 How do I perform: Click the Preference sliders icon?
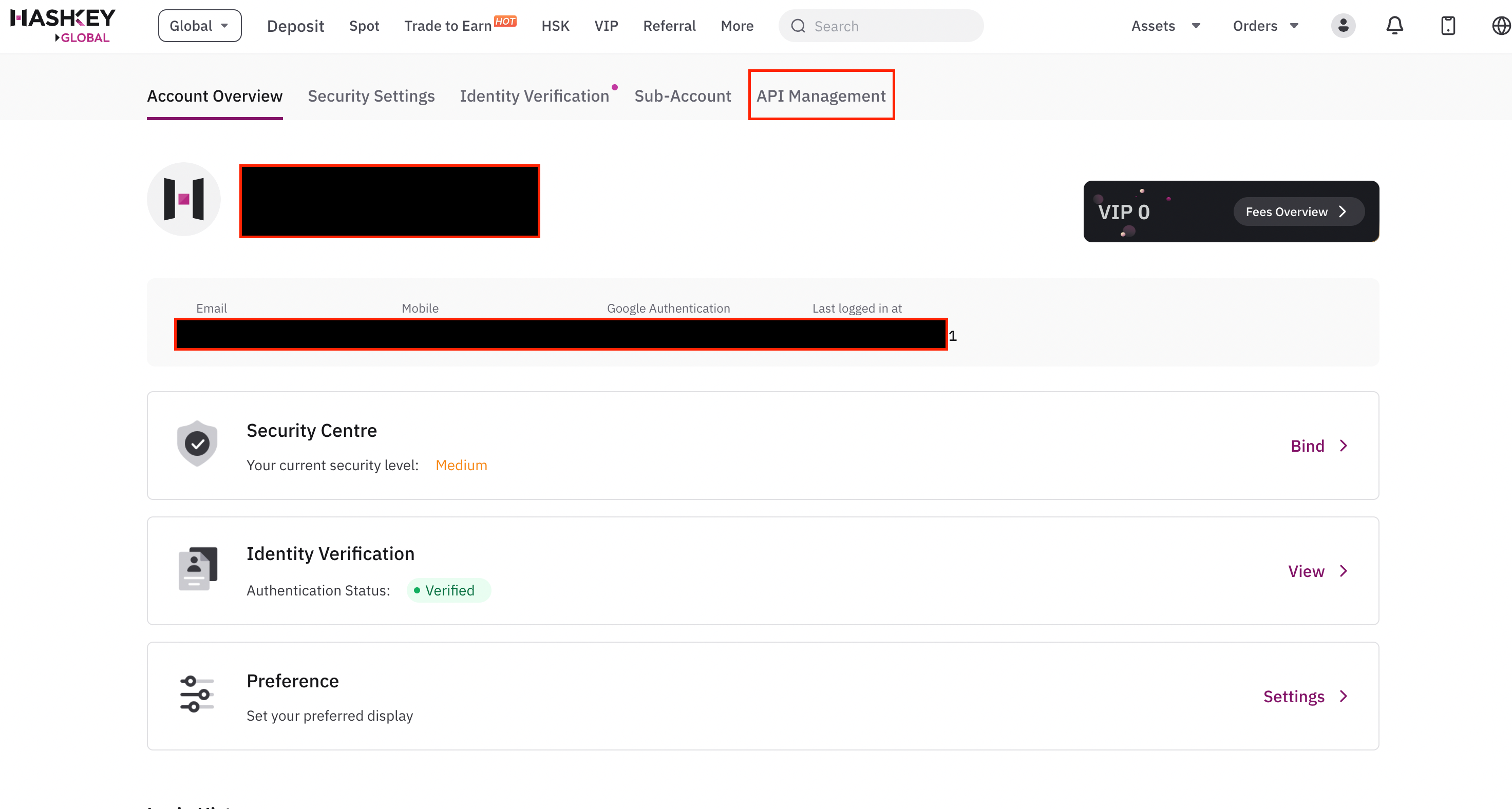(197, 694)
